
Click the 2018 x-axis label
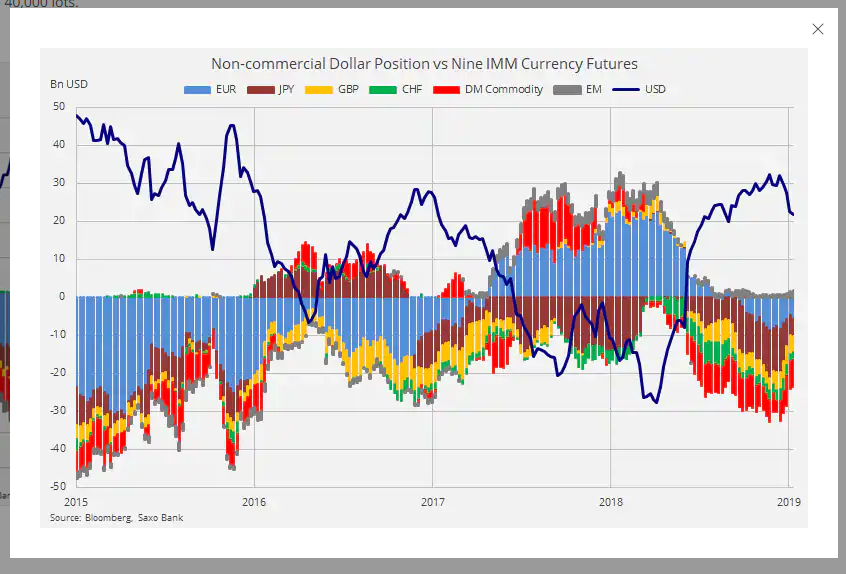coord(611,502)
